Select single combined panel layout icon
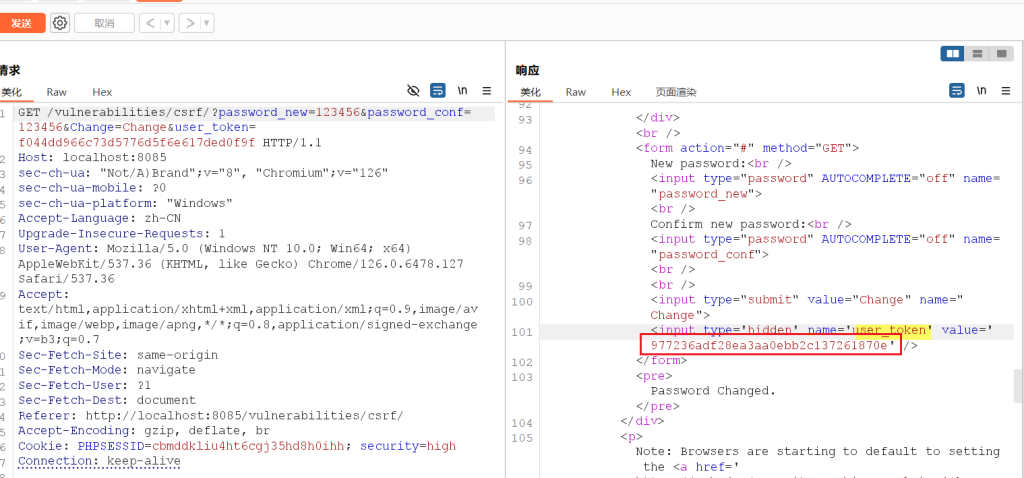Screen dimensions: 1024x478 point(1000,53)
